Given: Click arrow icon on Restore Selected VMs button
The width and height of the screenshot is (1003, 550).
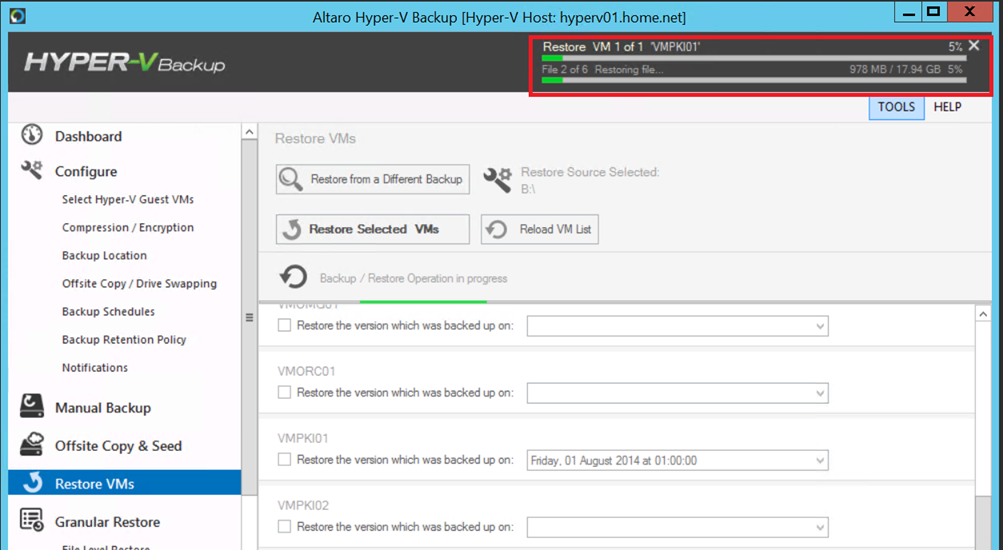Looking at the screenshot, I should tap(292, 229).
